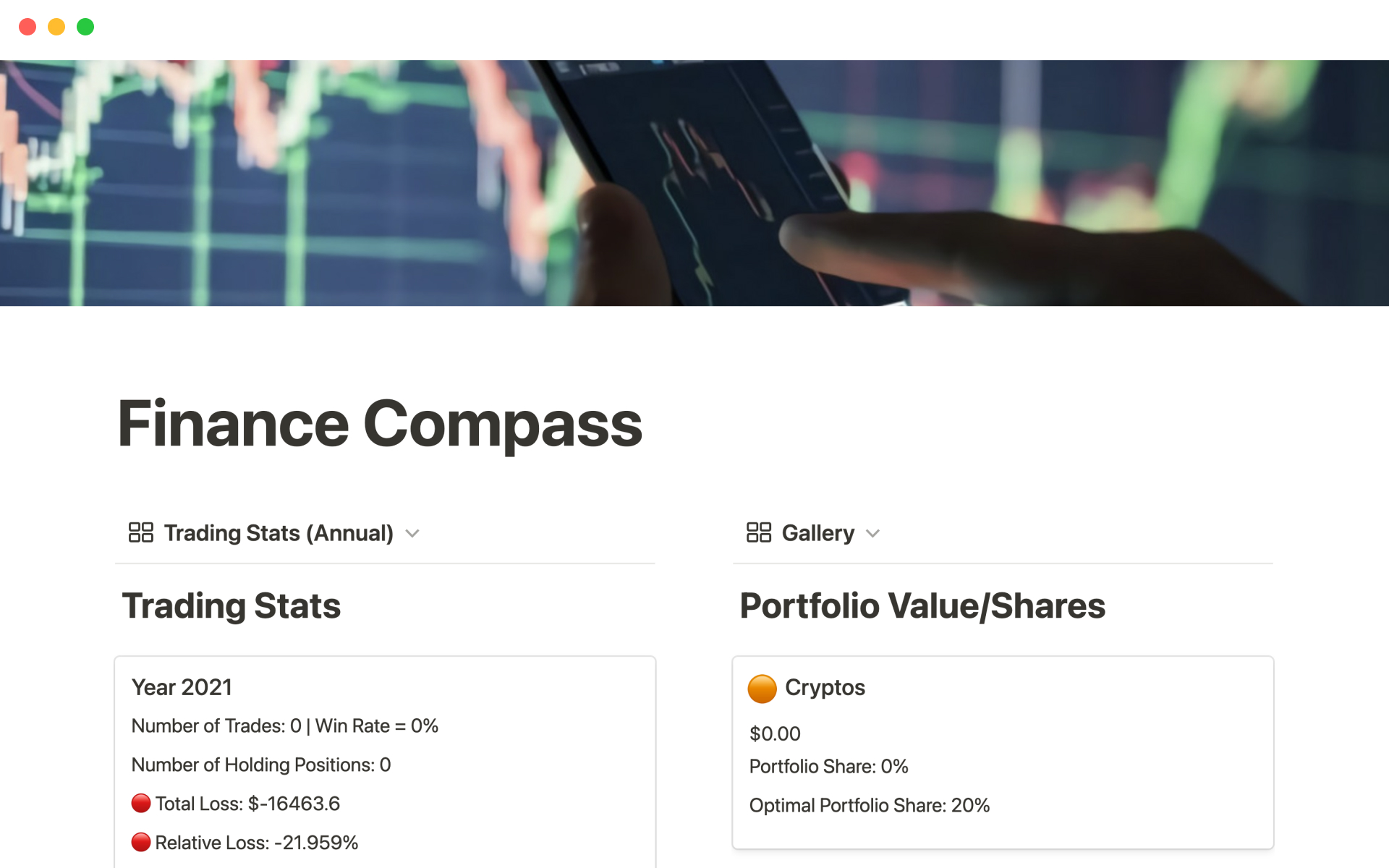Open the Trading Stats (Annual) view dropdown
1389x868 pixels.
tap(412, 533)
